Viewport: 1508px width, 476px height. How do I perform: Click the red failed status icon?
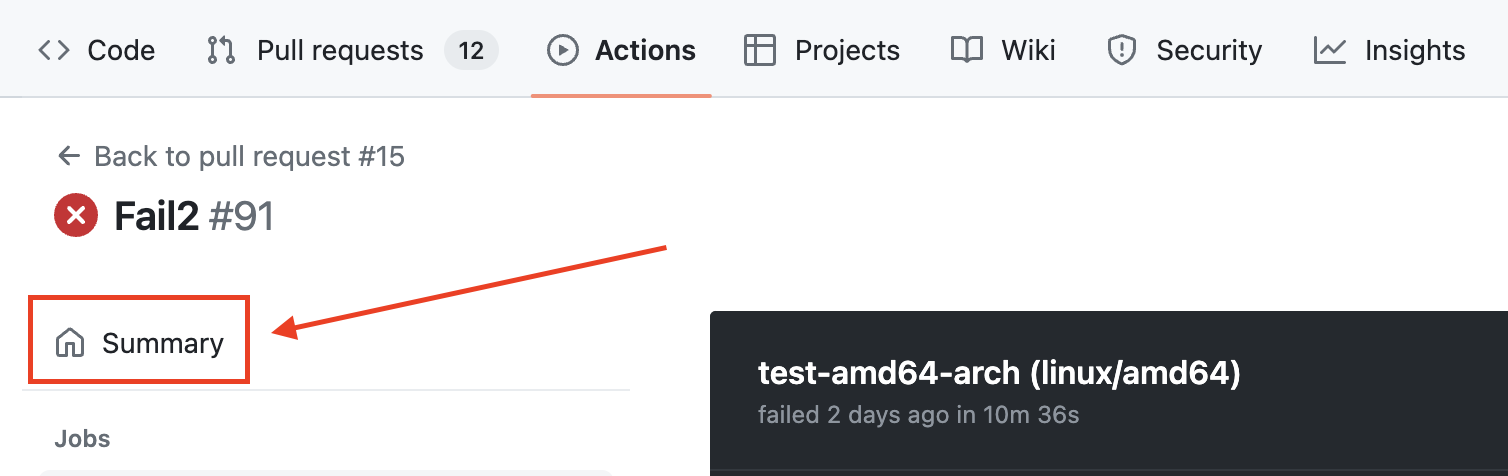tap(76, 216)
